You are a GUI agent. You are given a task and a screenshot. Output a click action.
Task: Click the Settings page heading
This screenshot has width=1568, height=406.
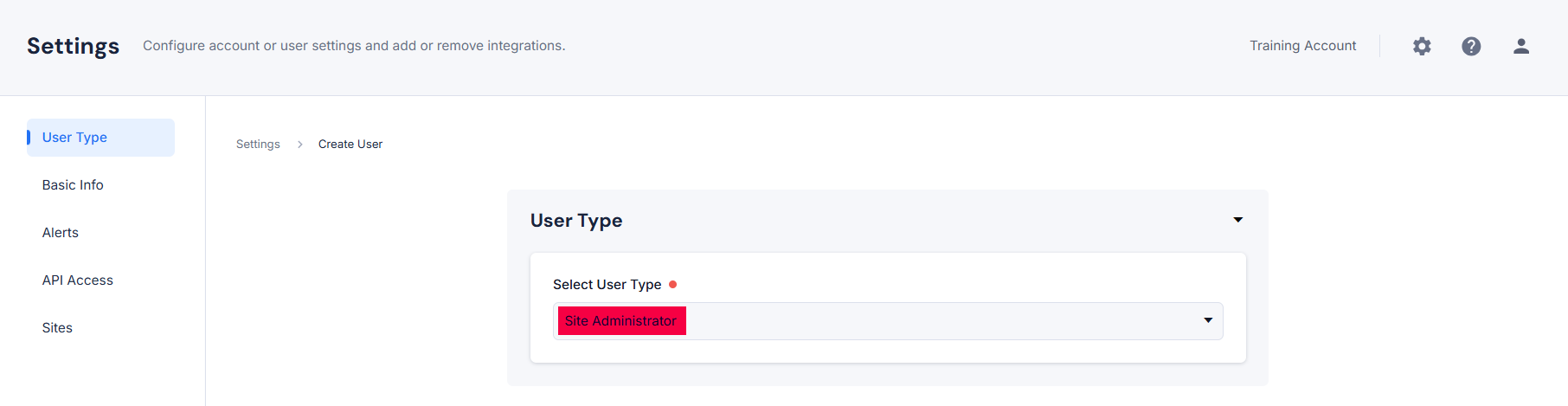tap(74, 46)
